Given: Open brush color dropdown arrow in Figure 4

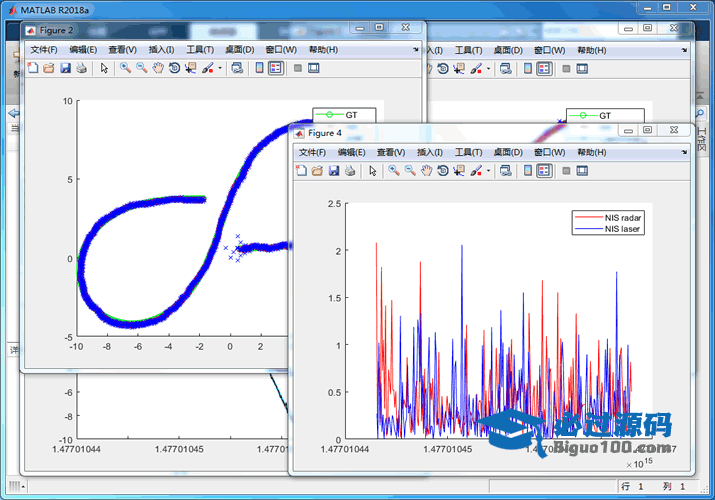Looking at the screenshot, I should point(488,171).
